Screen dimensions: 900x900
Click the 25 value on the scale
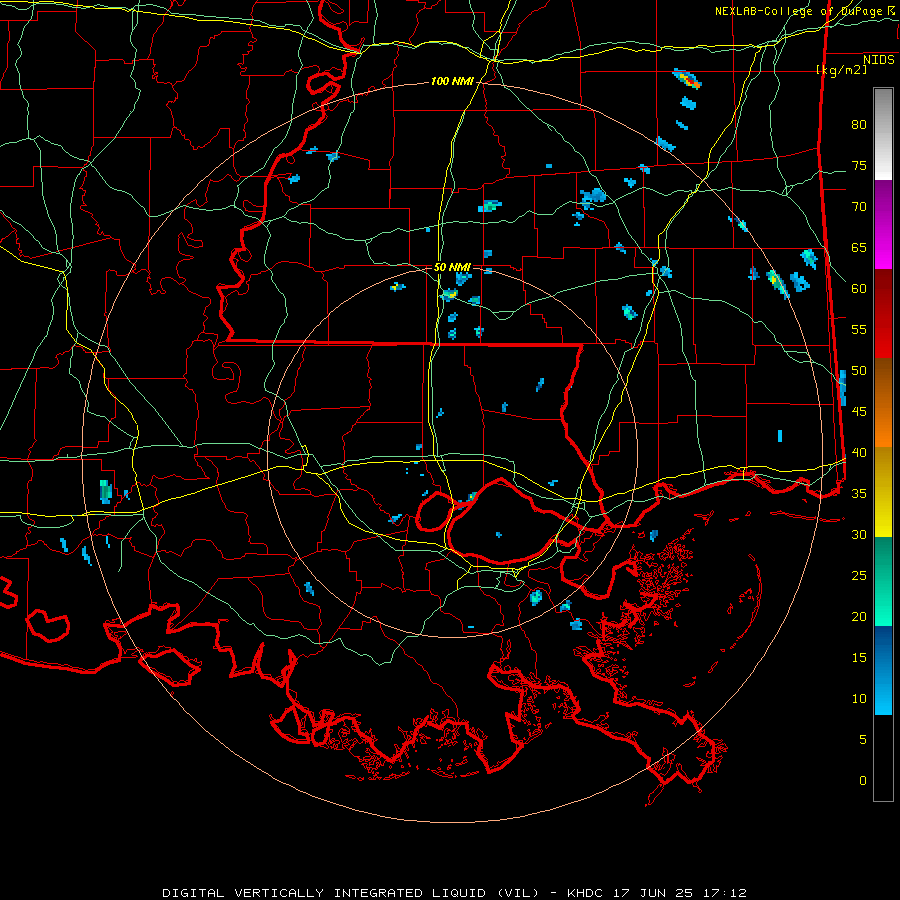coord(859,576)
